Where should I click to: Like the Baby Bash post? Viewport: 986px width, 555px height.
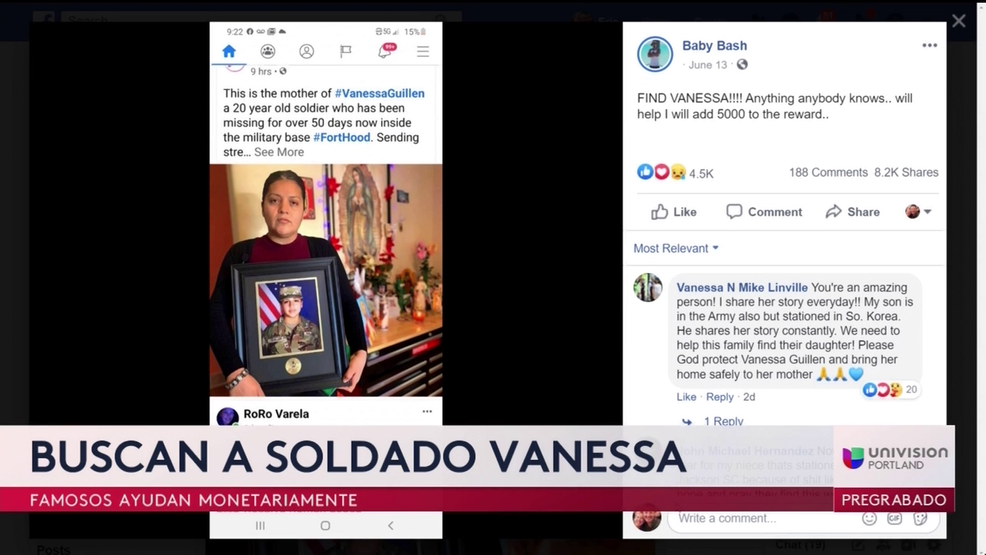[673, 212]
